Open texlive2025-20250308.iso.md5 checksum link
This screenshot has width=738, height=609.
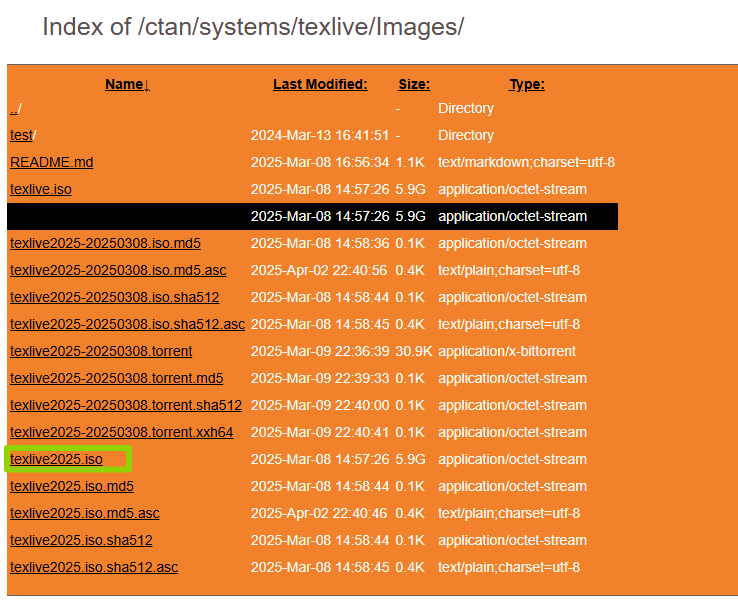105,243
